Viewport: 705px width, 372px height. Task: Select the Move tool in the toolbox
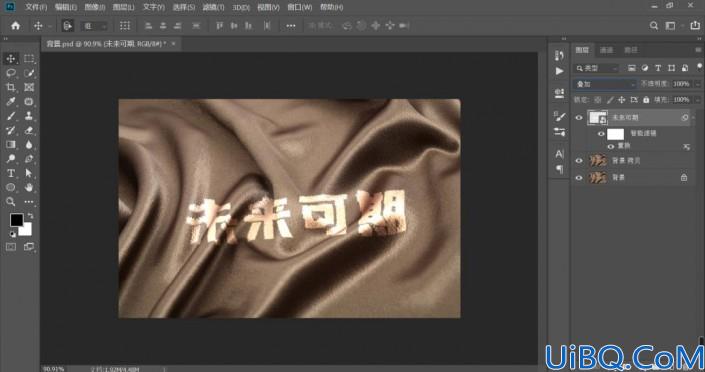click(x=11, y=58)
